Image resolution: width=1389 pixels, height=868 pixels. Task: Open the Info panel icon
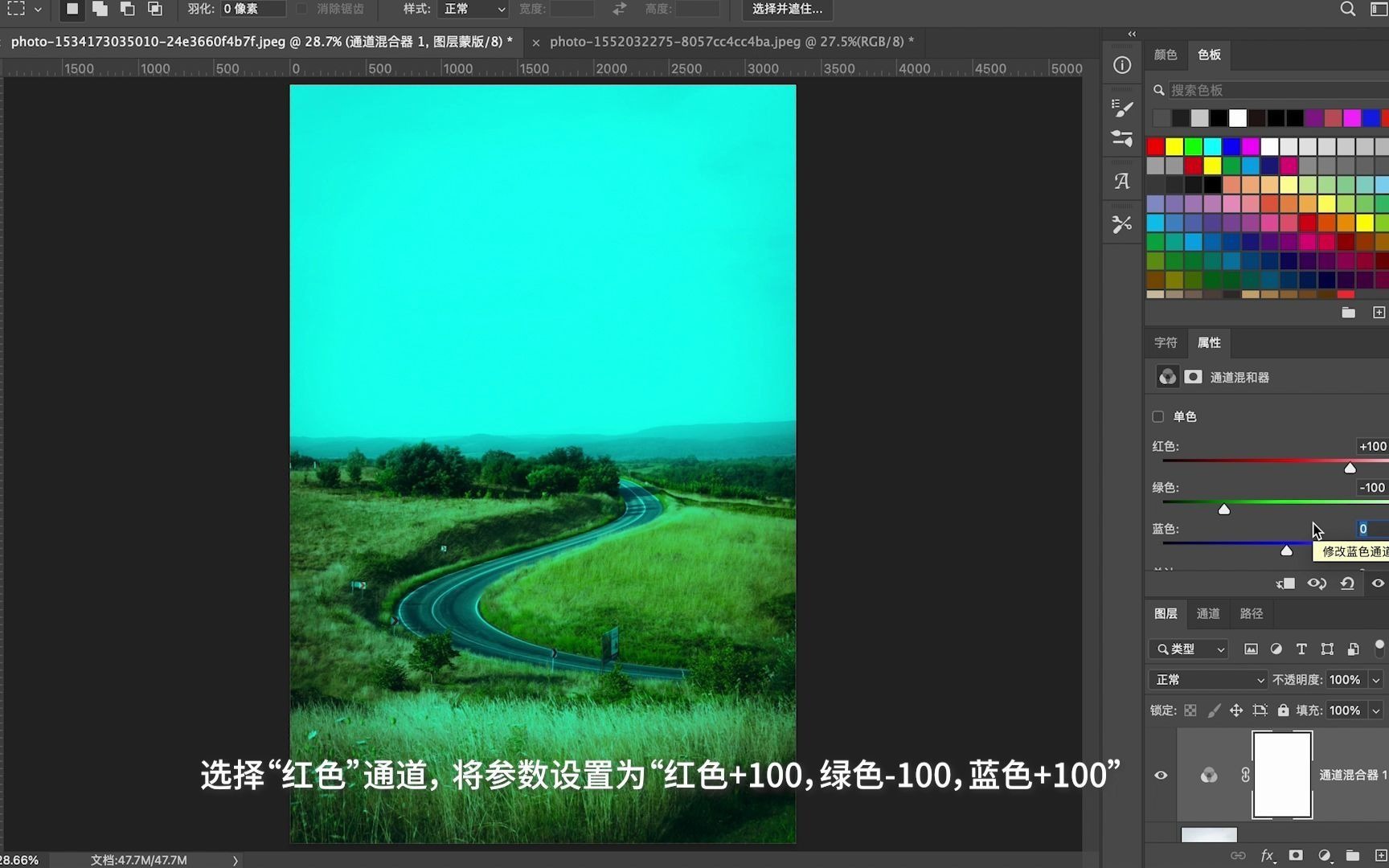(1122, 65)
